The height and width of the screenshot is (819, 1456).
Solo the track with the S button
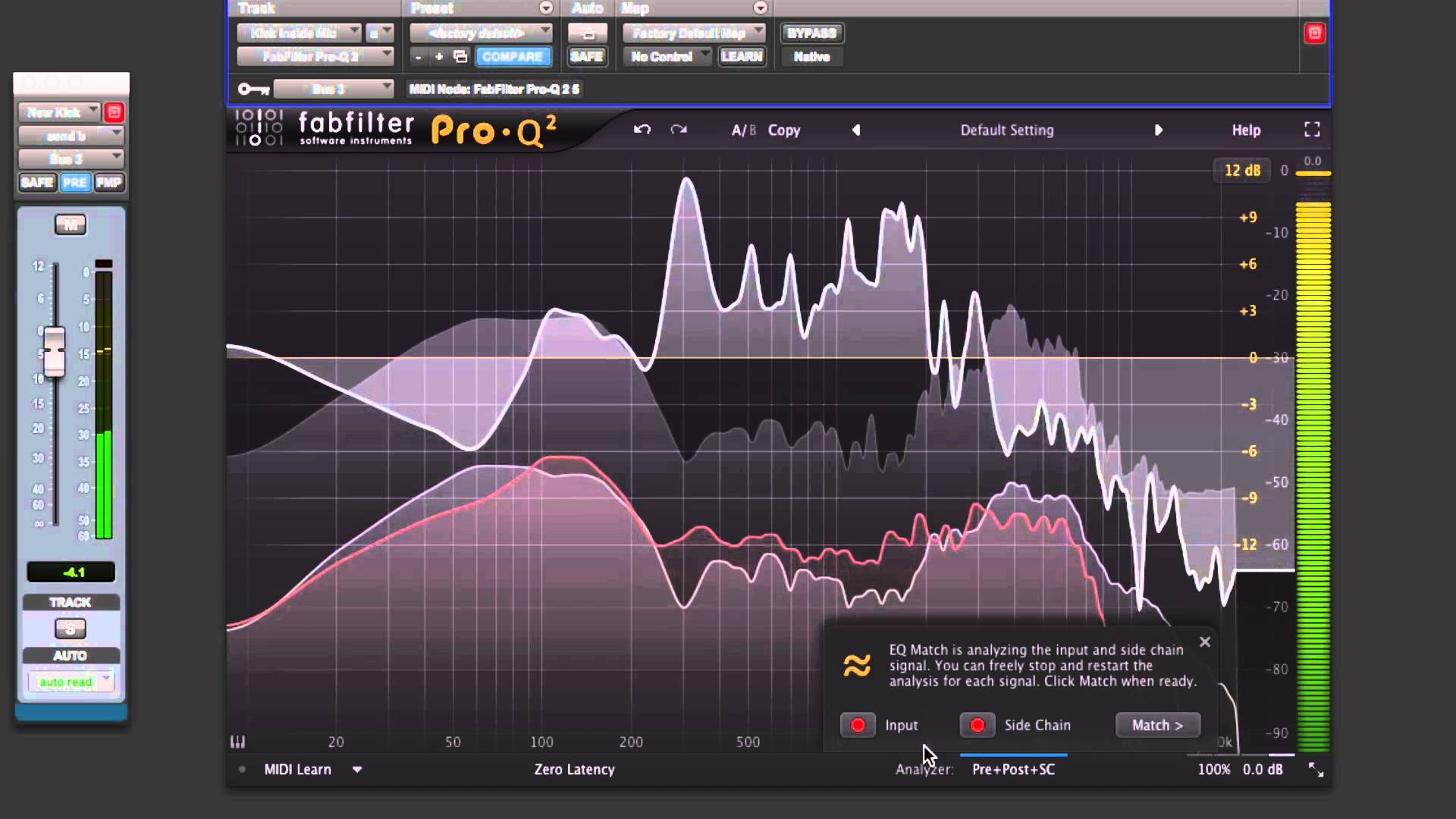pos(71,629)
